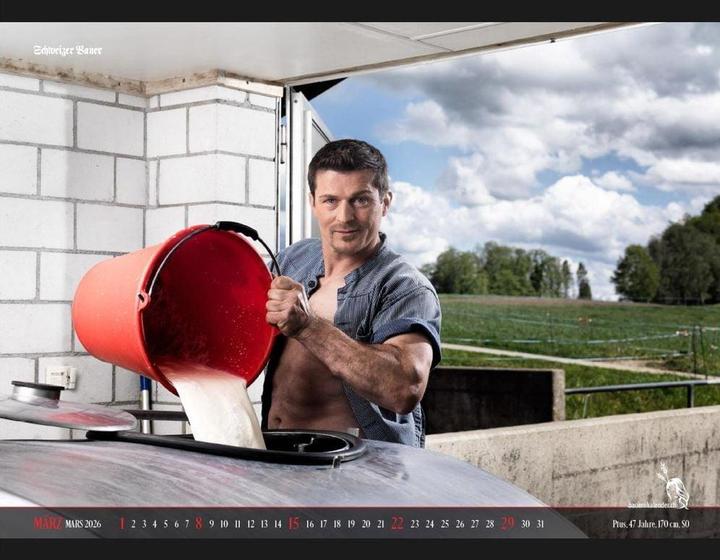The image size is (720, 560).
Task: Select day 12 in the calendar strip
Action: coord(251,524)
